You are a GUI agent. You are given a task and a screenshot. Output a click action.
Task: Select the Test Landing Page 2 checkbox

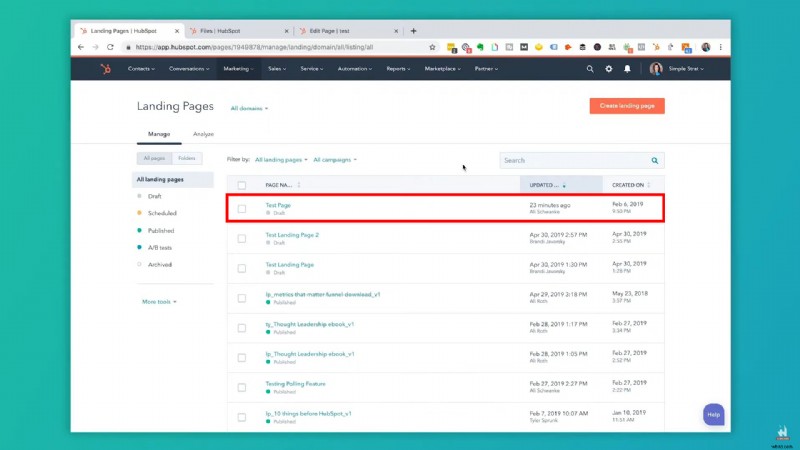242,238
